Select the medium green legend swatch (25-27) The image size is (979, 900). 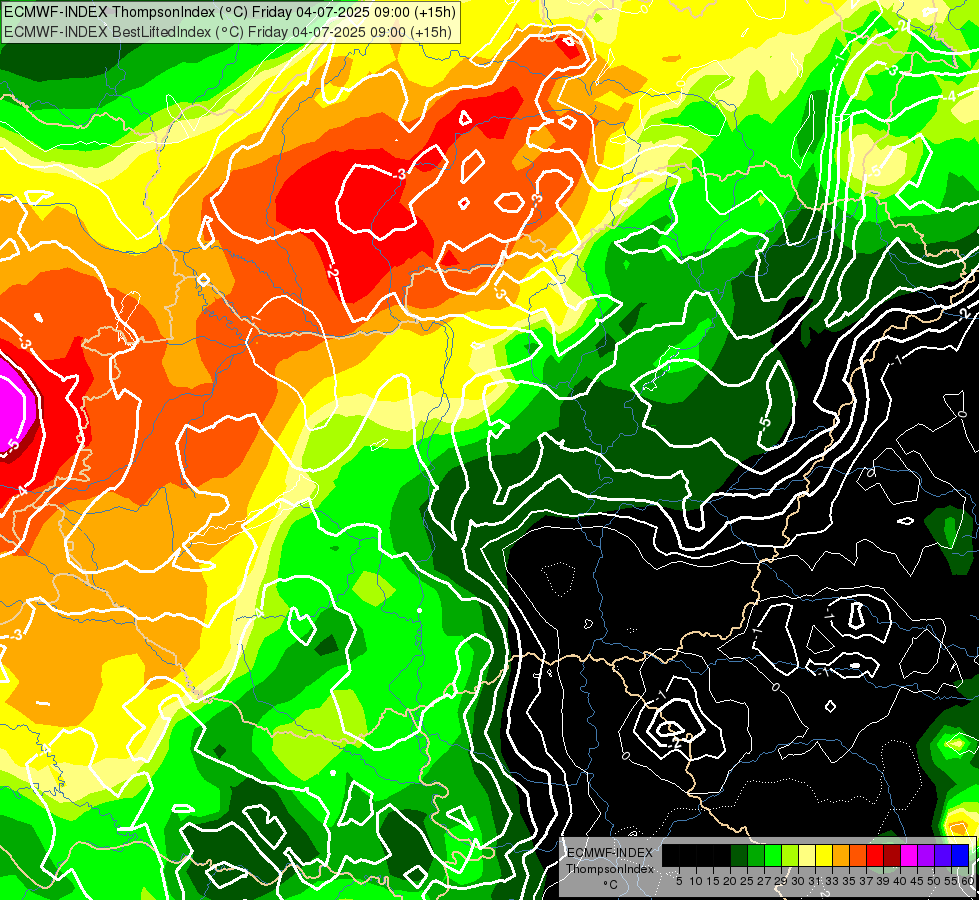point(756,856)
